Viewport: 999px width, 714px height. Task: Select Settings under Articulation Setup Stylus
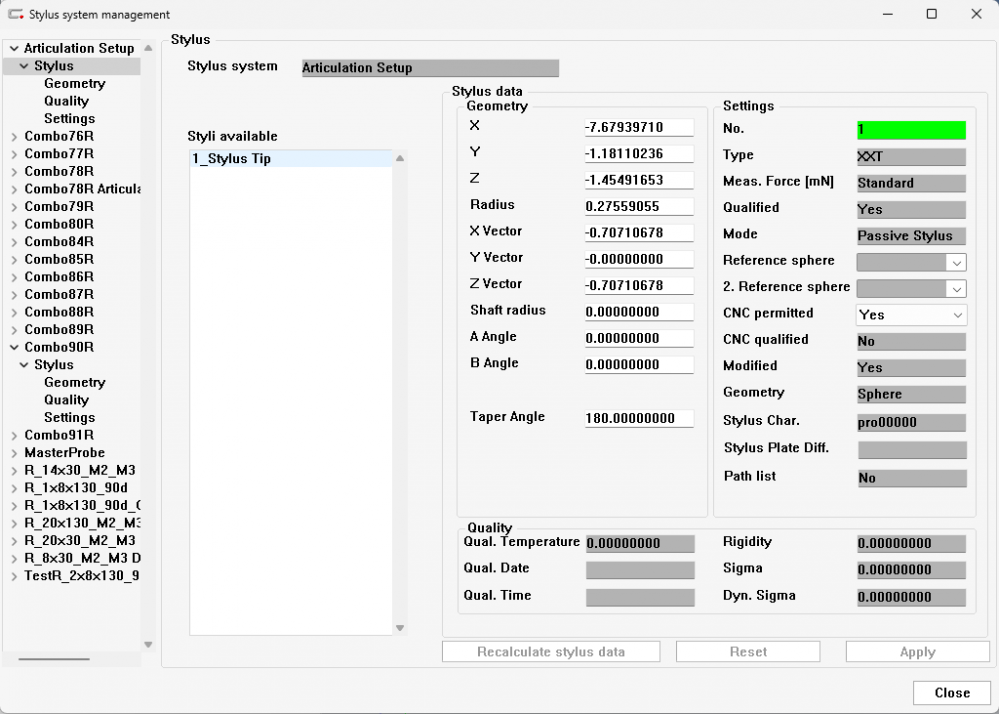click(69, 119)
